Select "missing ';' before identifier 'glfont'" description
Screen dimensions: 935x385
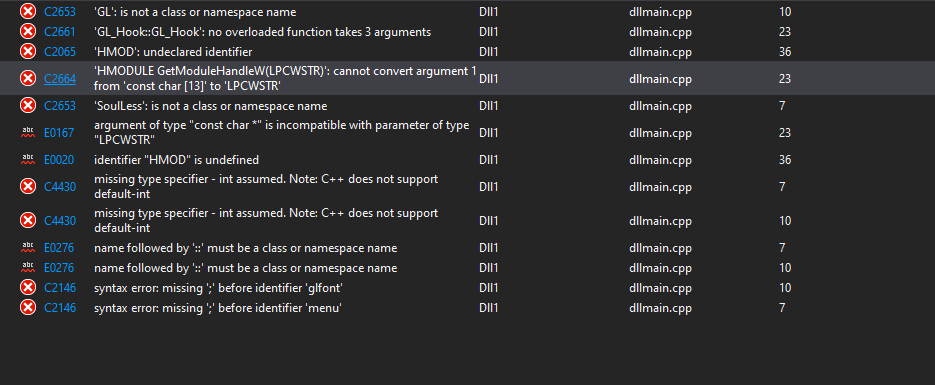pyautogui.click(x=218, y=288)
